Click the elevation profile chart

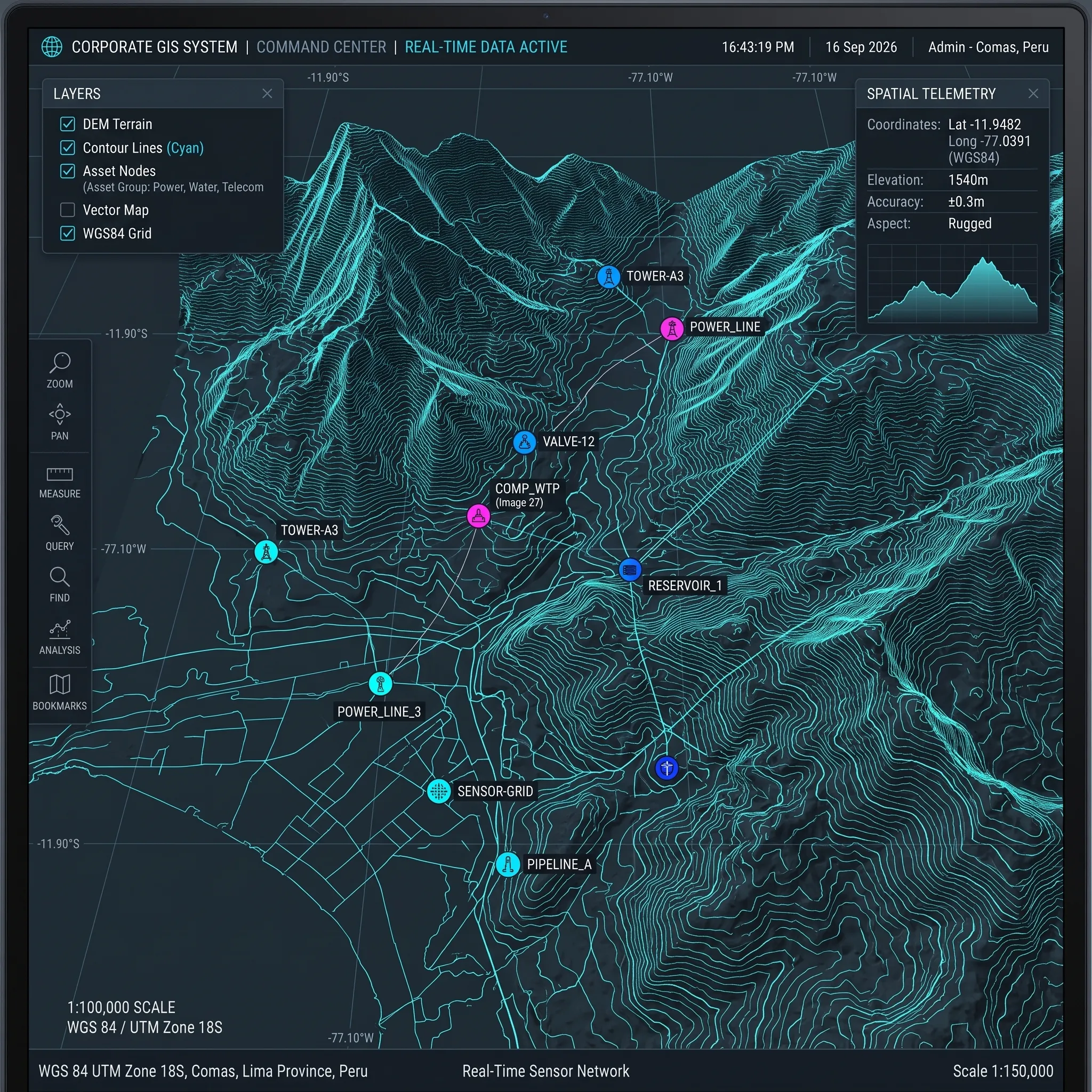click(x=952, y=284)
